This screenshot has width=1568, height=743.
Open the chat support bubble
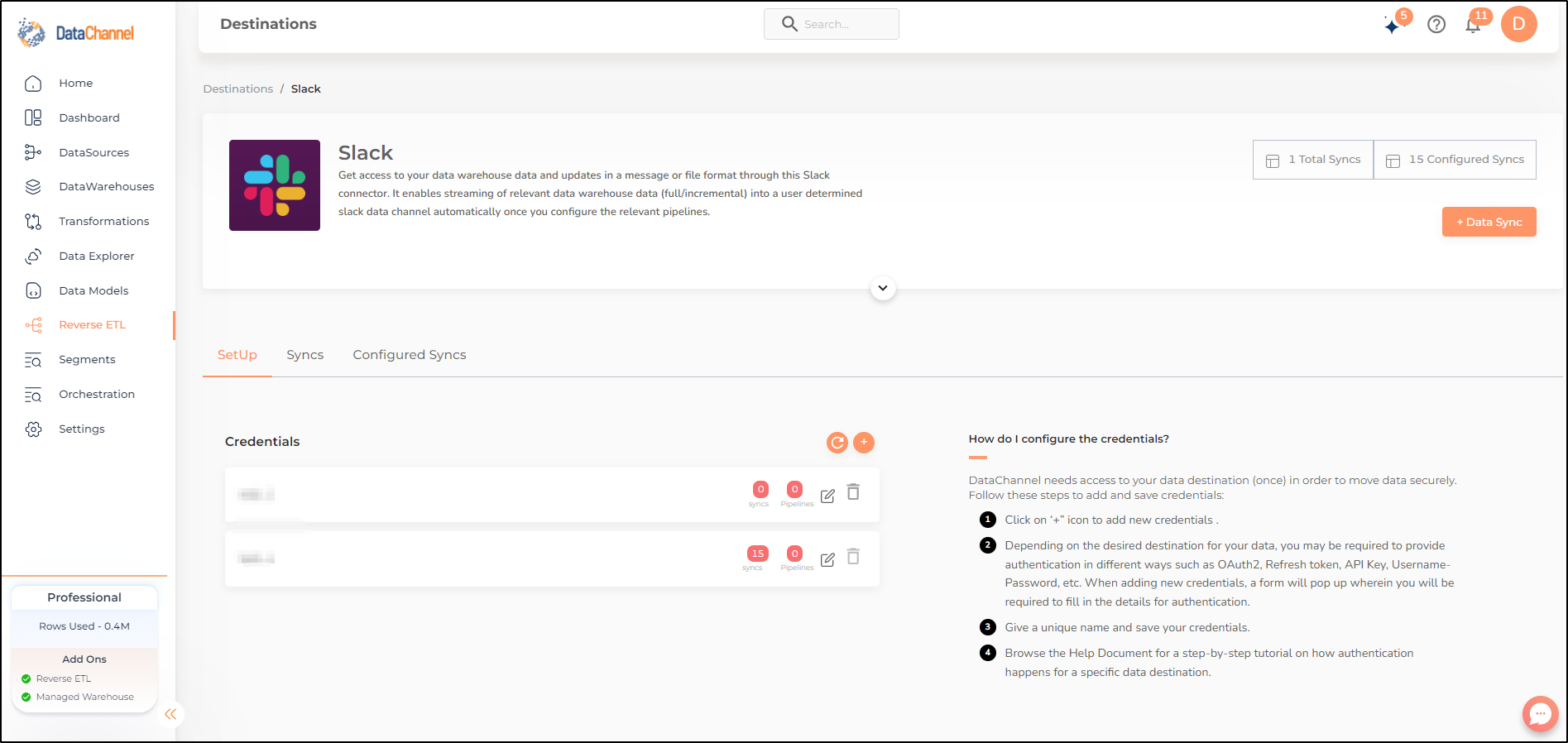(x=1540, y=713)
